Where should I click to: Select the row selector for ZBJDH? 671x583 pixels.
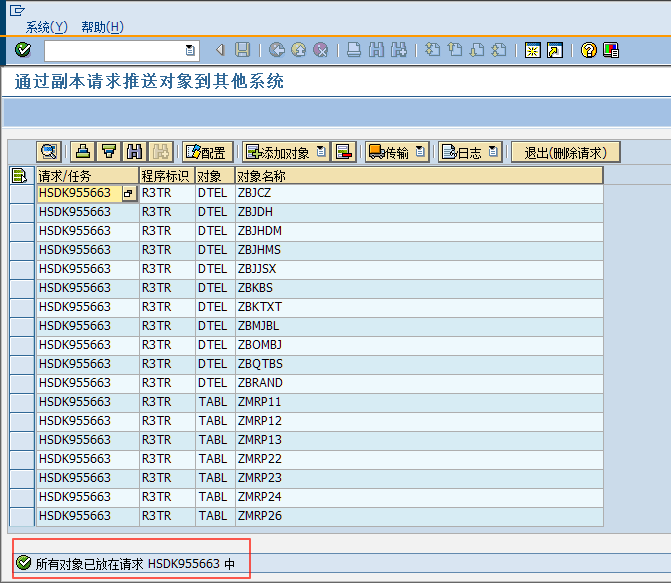tap(22, 212)
